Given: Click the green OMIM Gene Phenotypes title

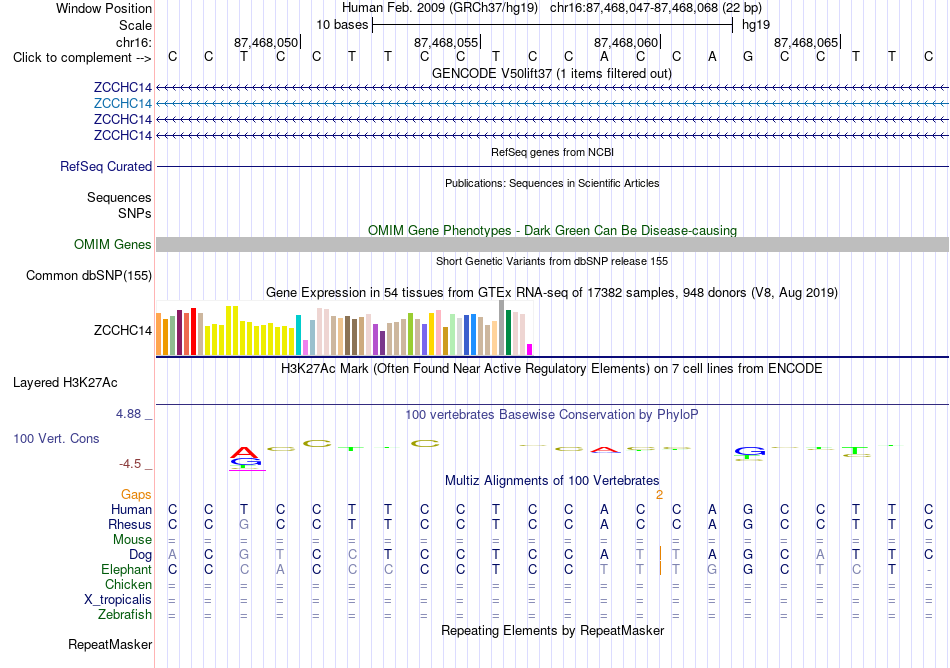Looking at the screenshot, I should [552, 231].
